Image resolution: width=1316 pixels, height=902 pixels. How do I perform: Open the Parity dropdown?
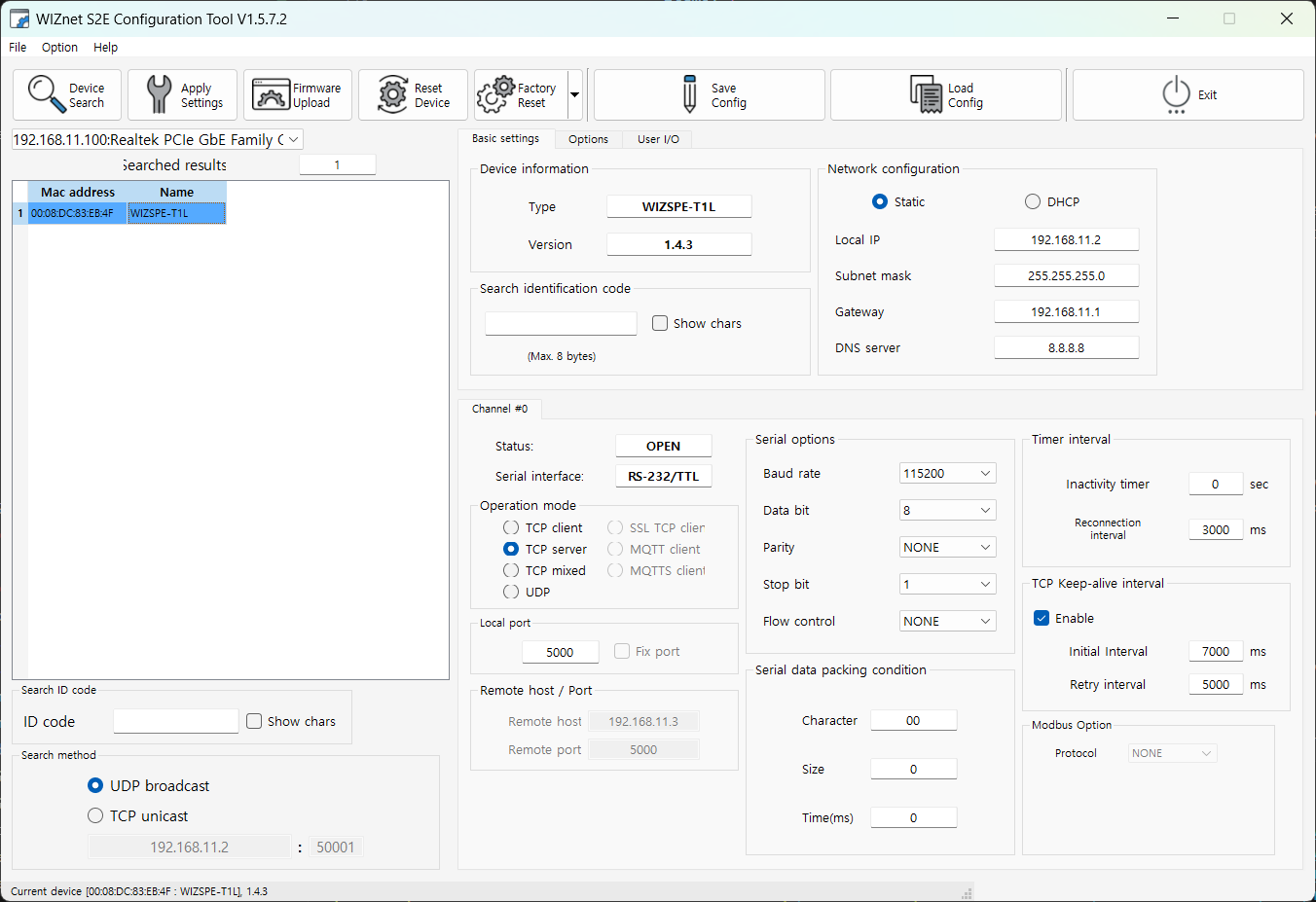tap(948, 547)
